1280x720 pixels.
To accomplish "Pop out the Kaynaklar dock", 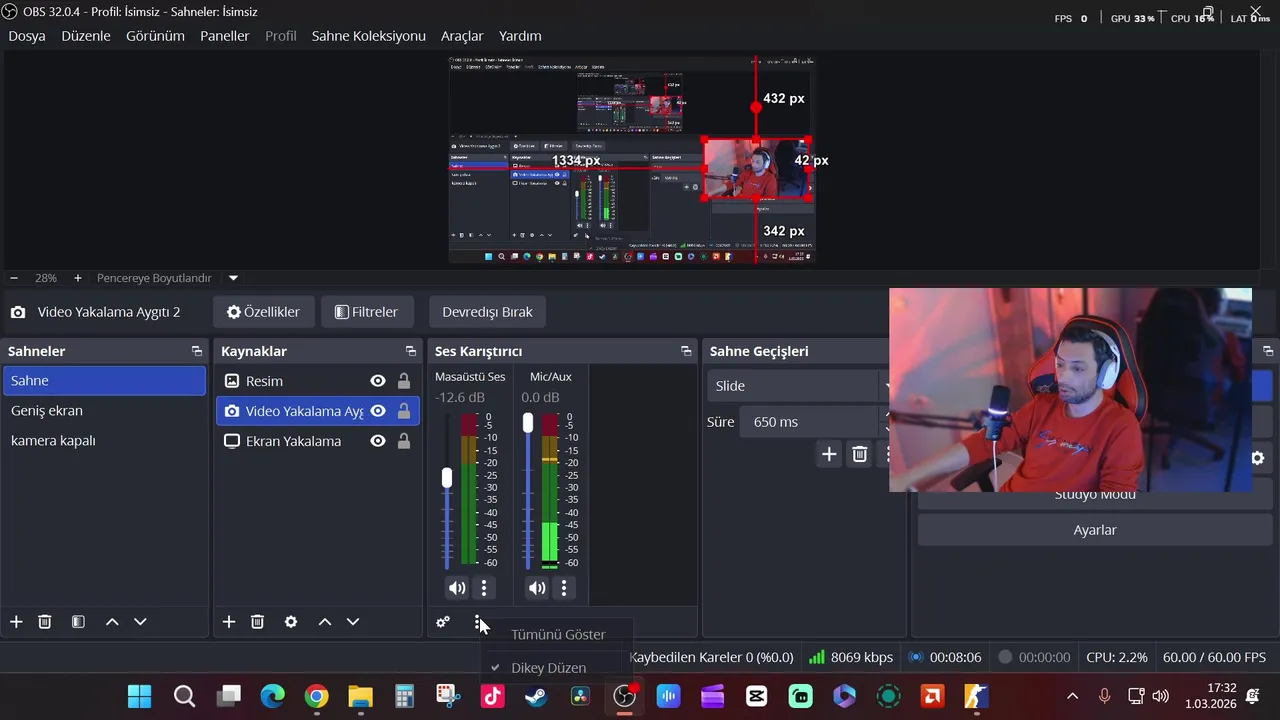I will click(411, 351).
